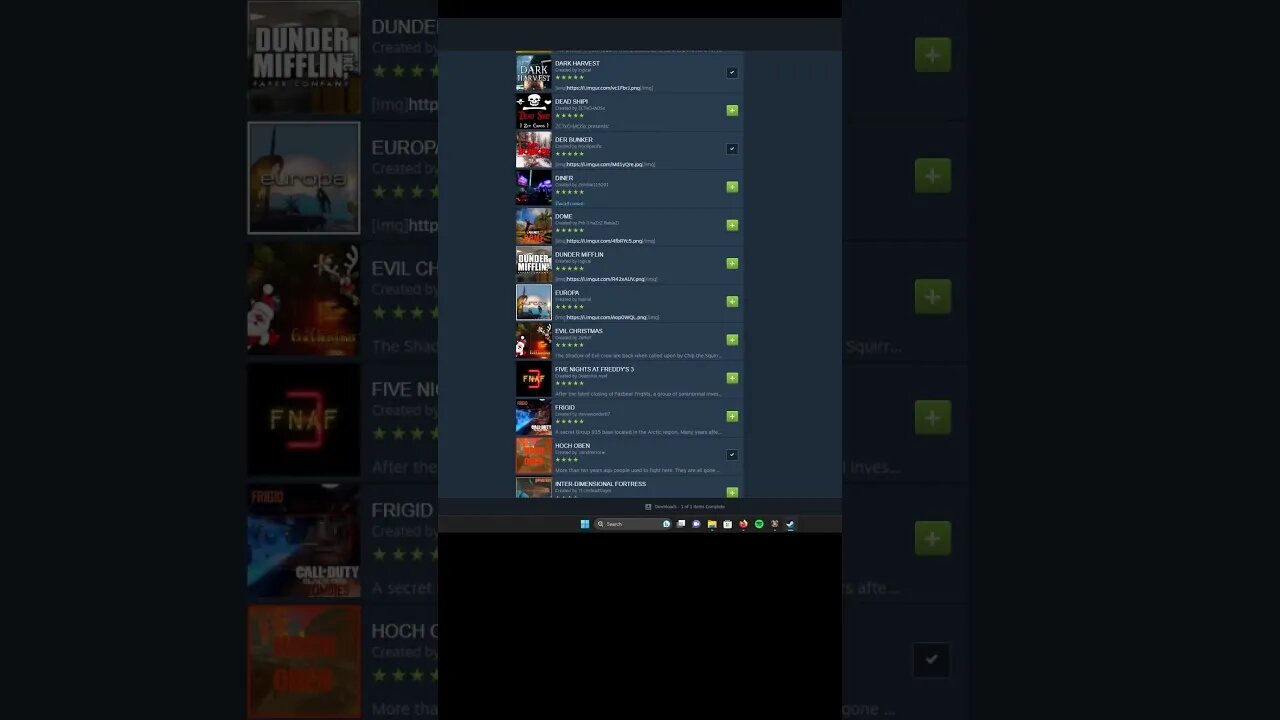Open DOME thumbnail image
Image resolution: width=1280 pixels, height=720 pixels.
[x=533, y=225]
